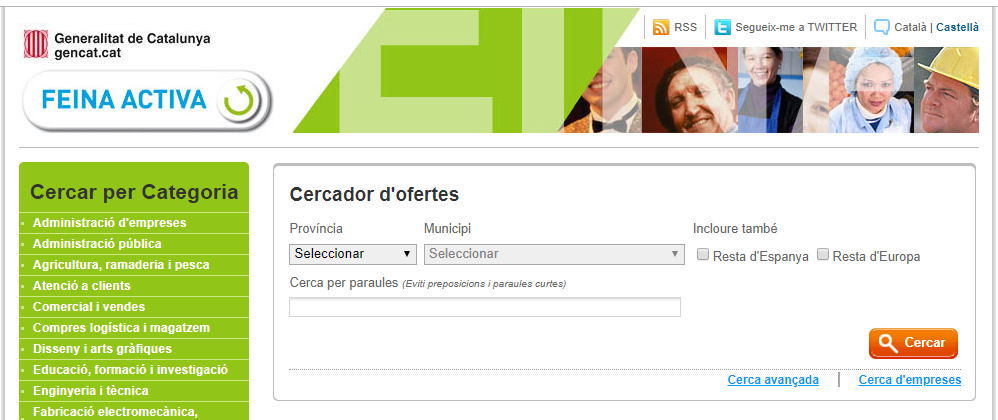Click the RSS feed icon
Viewport: 998px width, 420px height.
(660, 27)
